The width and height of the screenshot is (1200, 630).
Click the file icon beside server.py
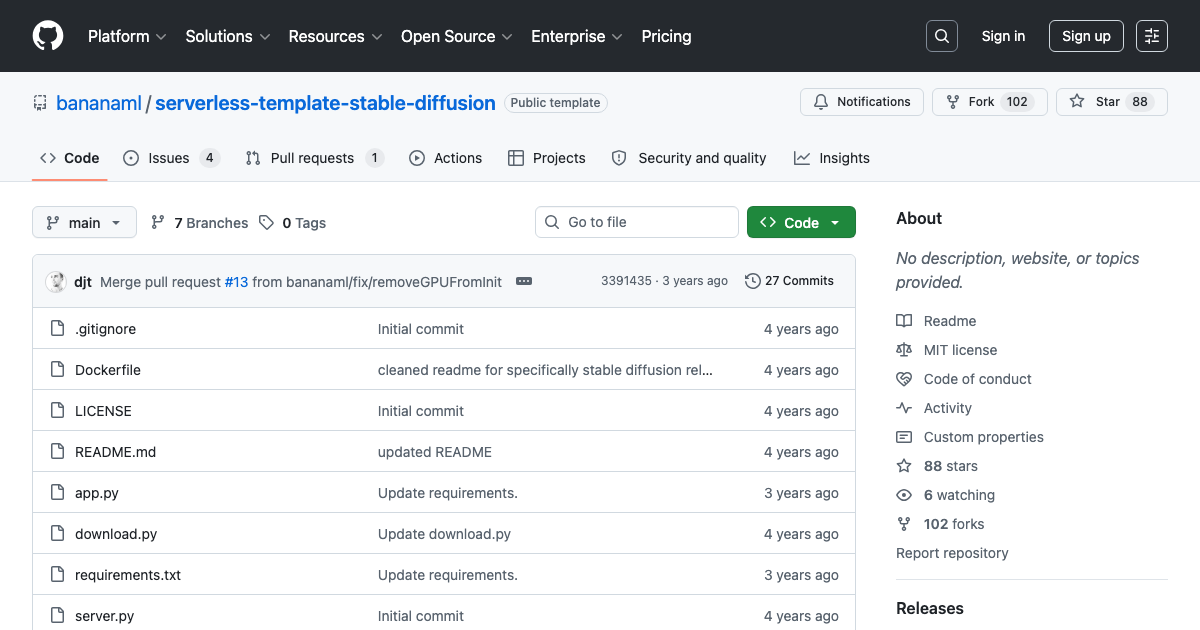(57, 616)
